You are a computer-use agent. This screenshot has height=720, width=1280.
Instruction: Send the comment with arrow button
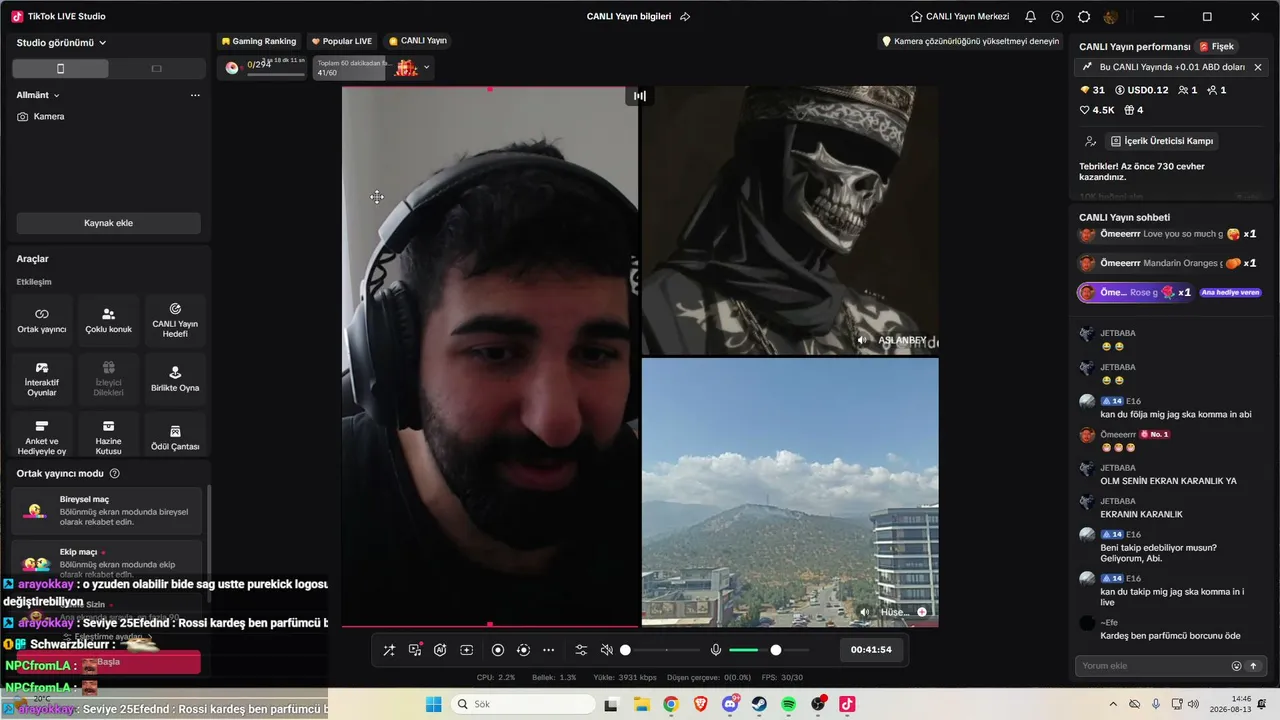[1253, 666]
